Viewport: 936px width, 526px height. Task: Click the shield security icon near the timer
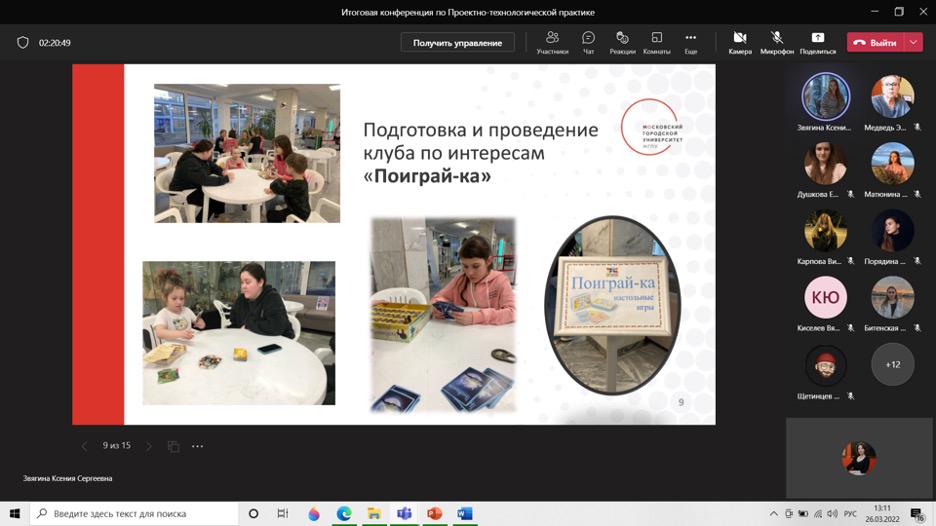pos(23,43)
